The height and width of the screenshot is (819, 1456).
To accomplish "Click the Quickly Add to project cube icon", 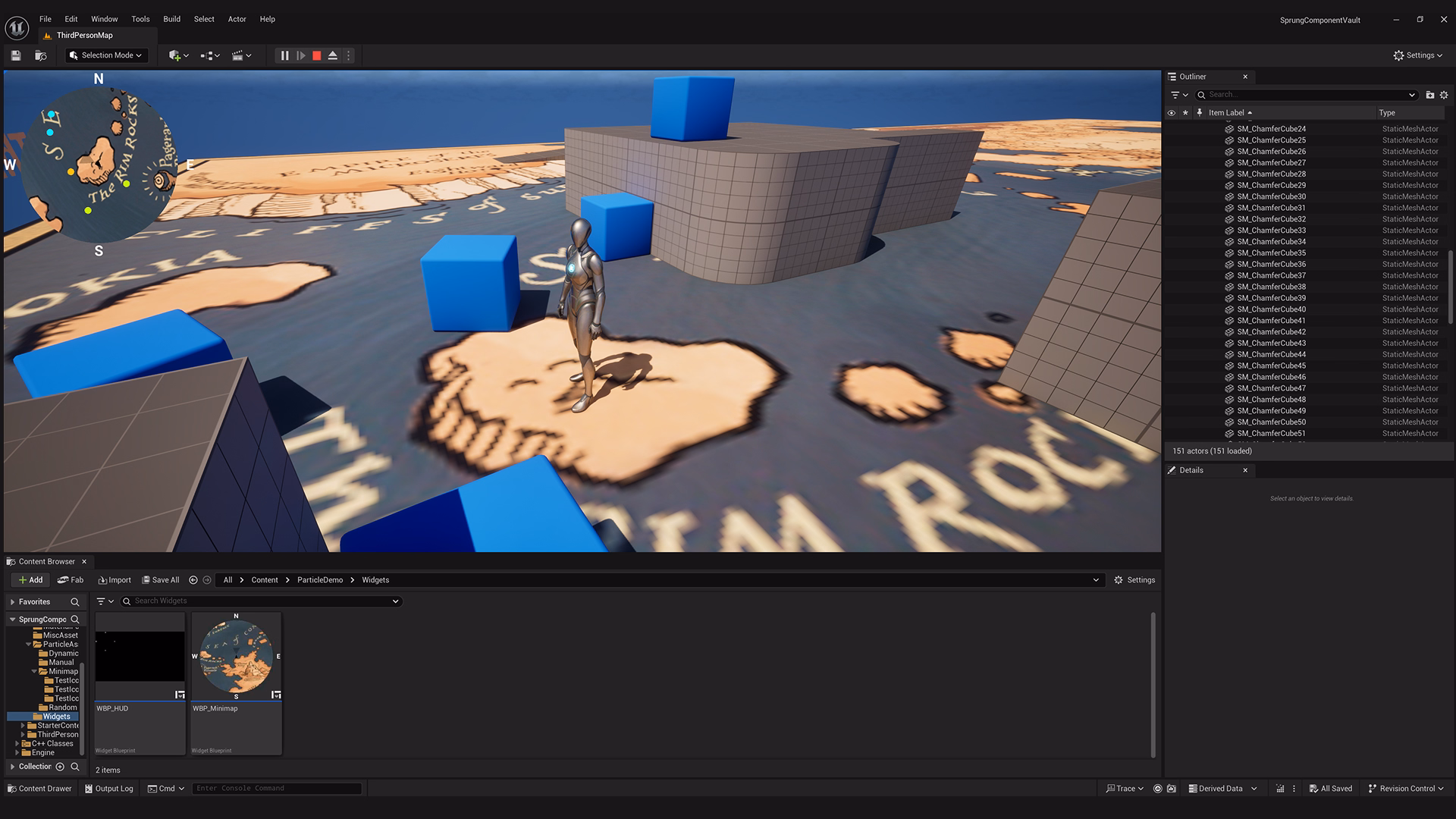I will point(178,55).
